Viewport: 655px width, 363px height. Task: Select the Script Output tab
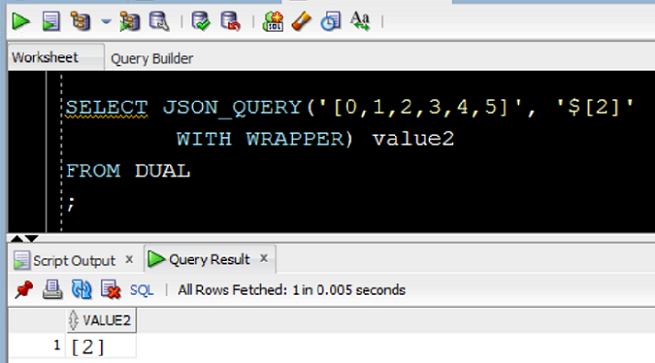(74, 261)
